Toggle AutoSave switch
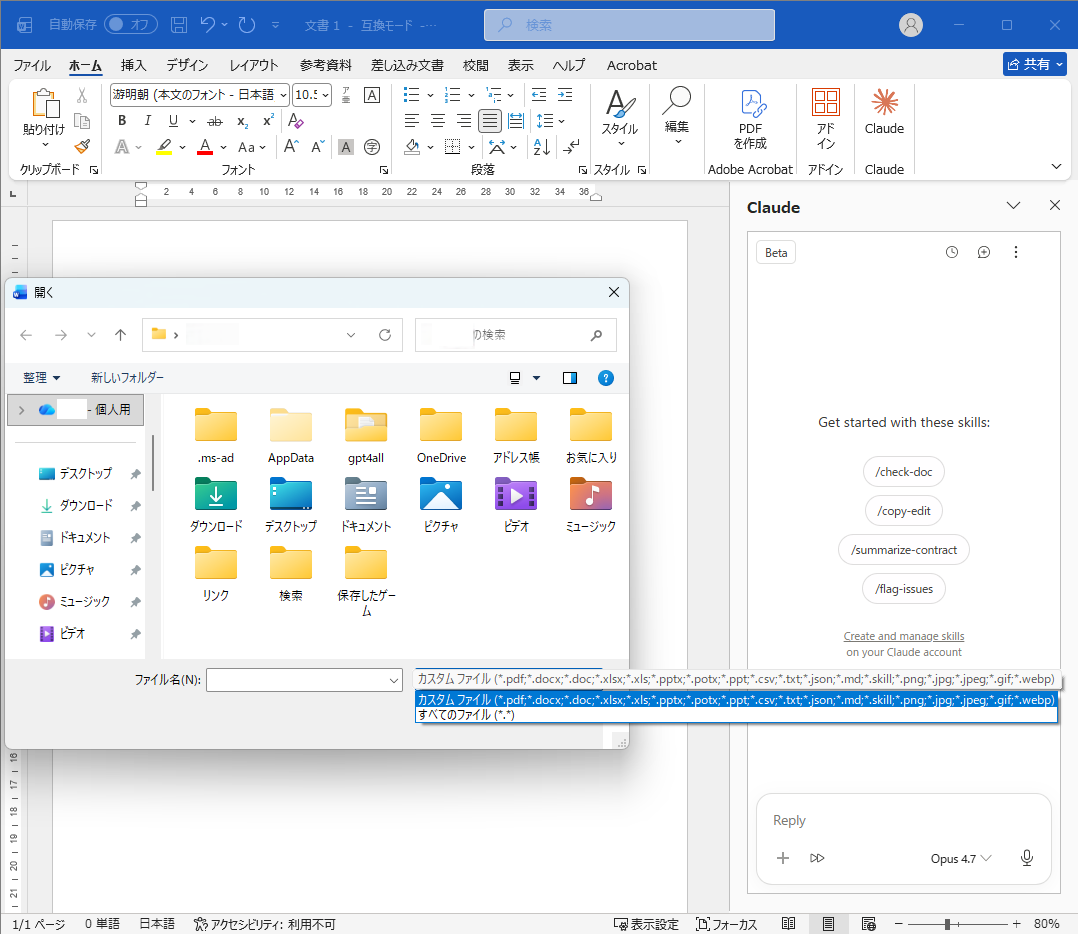 click(131, 25)
